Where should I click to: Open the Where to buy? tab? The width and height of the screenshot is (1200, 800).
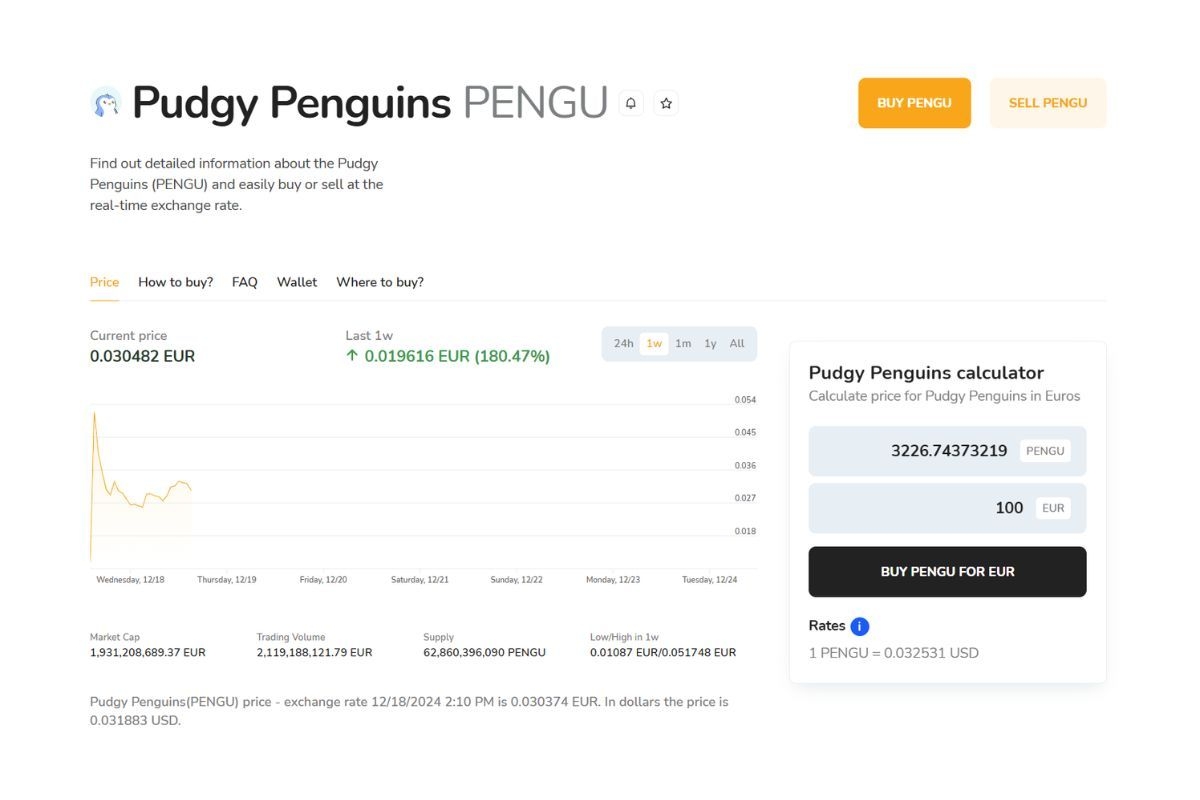(x=380, y=281)
